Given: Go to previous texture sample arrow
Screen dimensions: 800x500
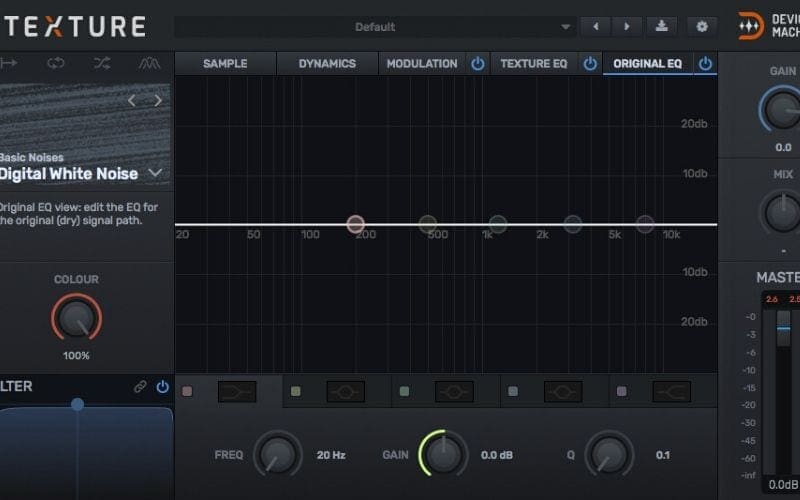Looking at the screenshot, I should 132,101.
